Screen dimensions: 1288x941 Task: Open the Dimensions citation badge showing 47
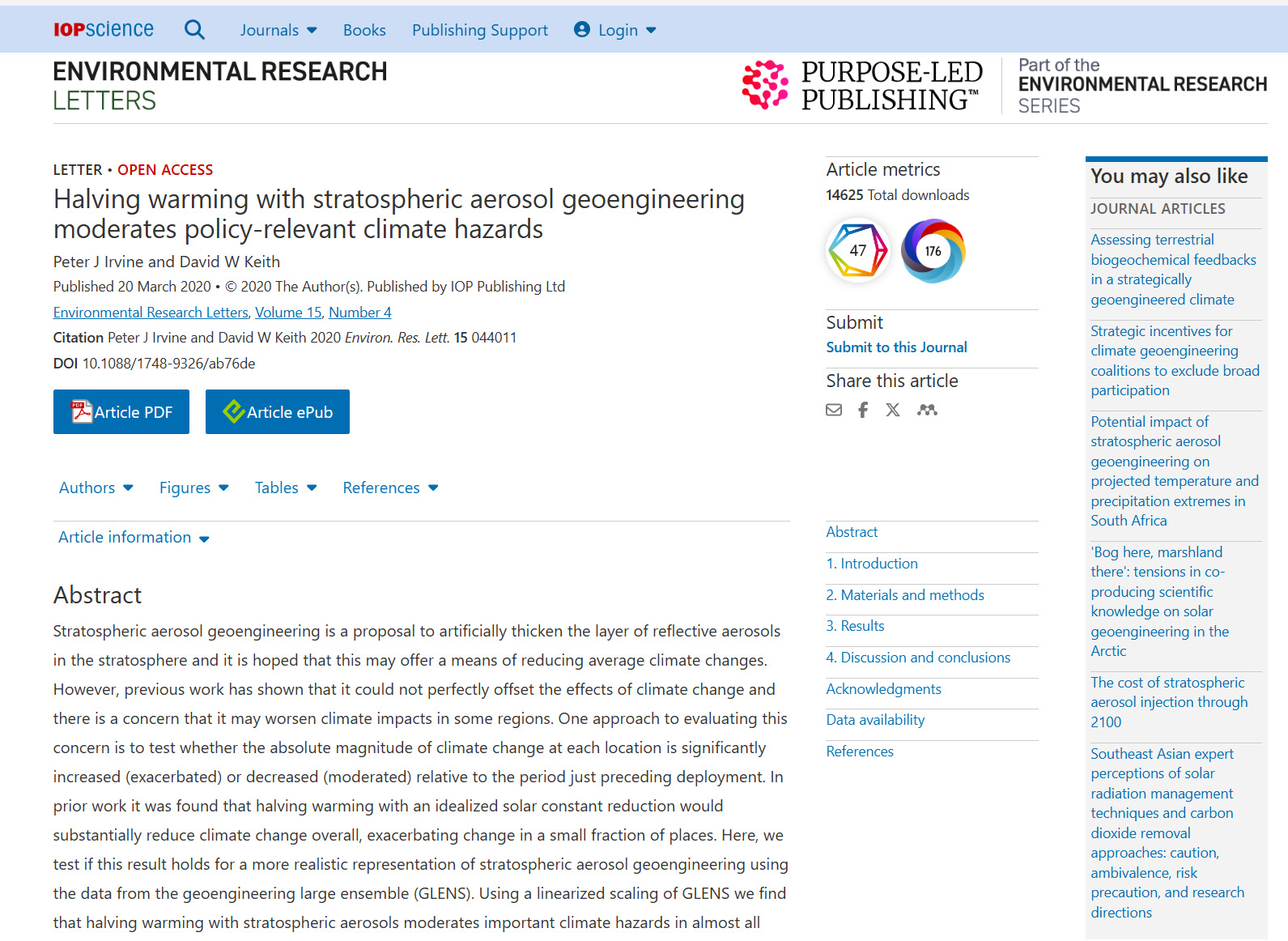coord(857,251)
